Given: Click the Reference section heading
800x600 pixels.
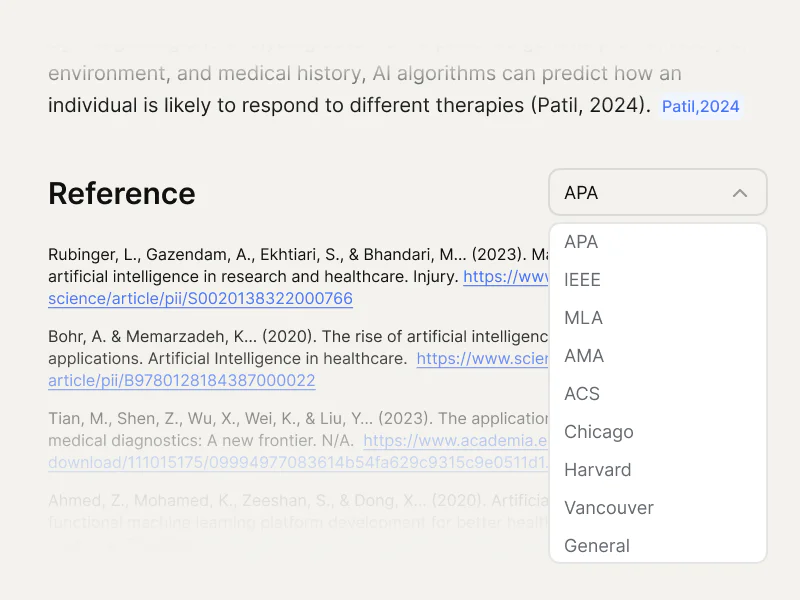Looking at the screenshot, I should click(x=121, y=193).
